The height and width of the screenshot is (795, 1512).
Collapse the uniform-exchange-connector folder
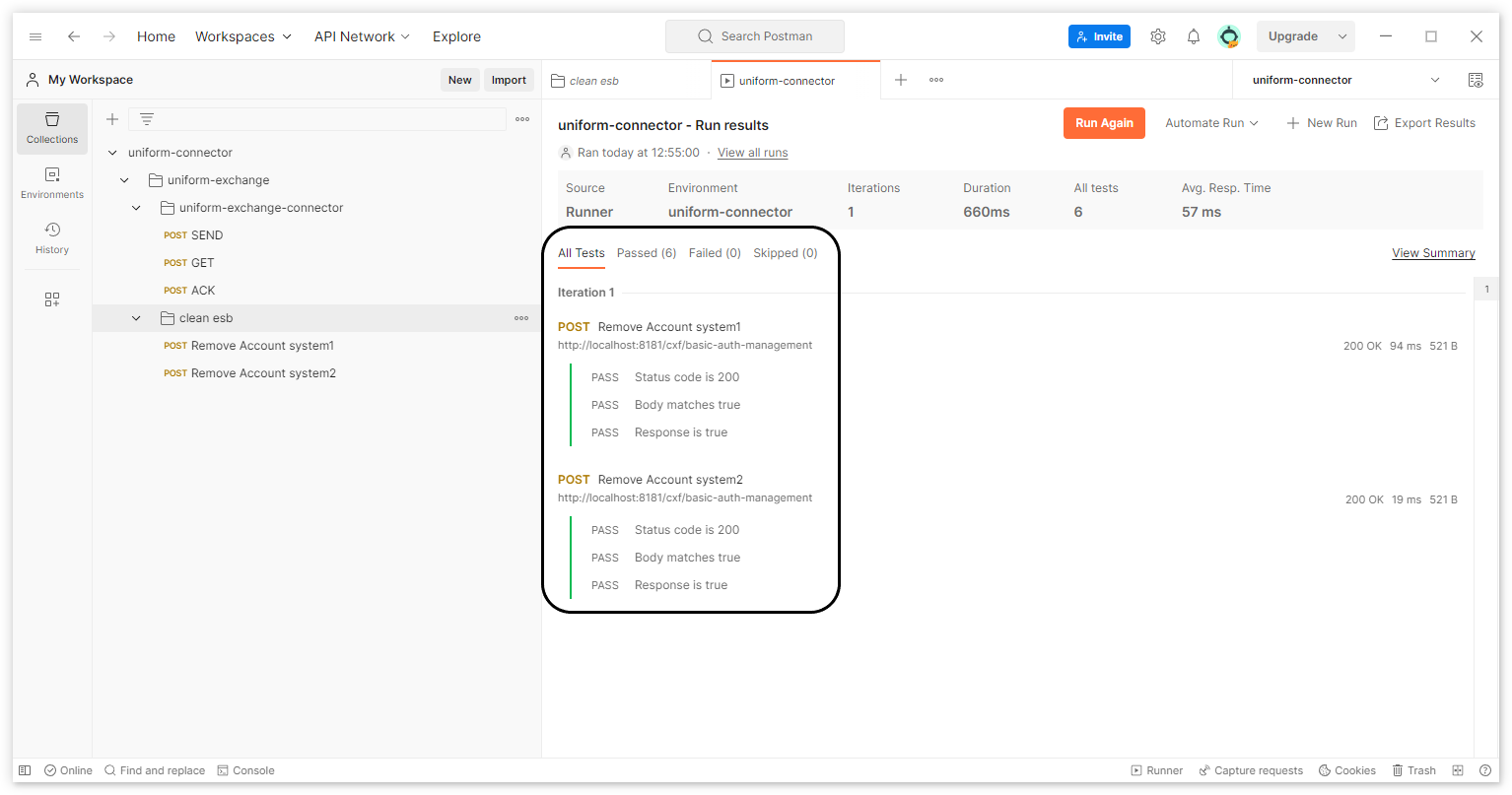[137, 208]
